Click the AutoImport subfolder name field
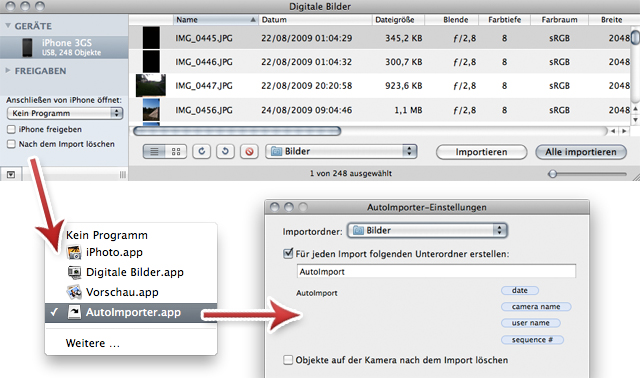Screen dimensions: 640x378 click(436, 271)
